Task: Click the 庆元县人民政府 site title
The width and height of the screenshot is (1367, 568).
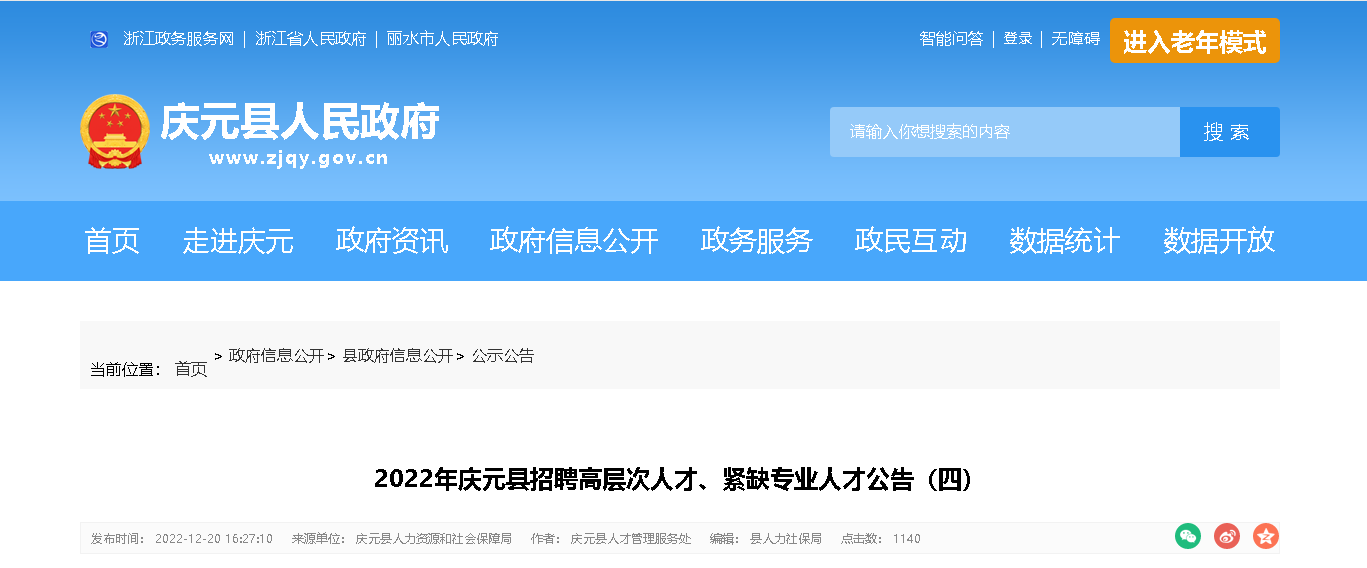Action: click(300, 122)
